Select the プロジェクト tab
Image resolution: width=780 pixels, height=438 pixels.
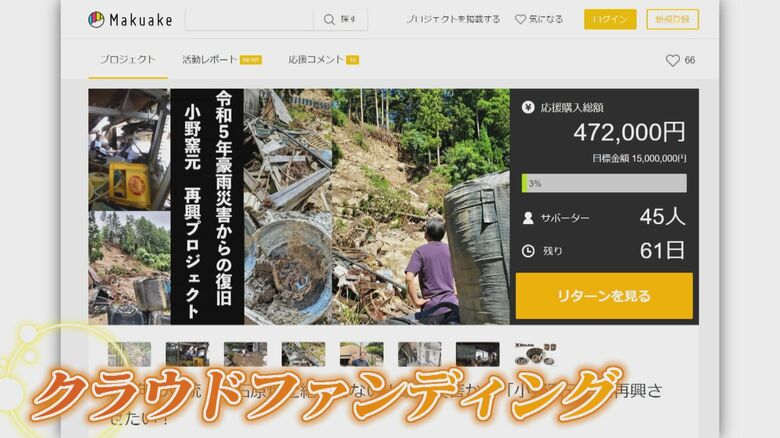(x=127, y=60)
